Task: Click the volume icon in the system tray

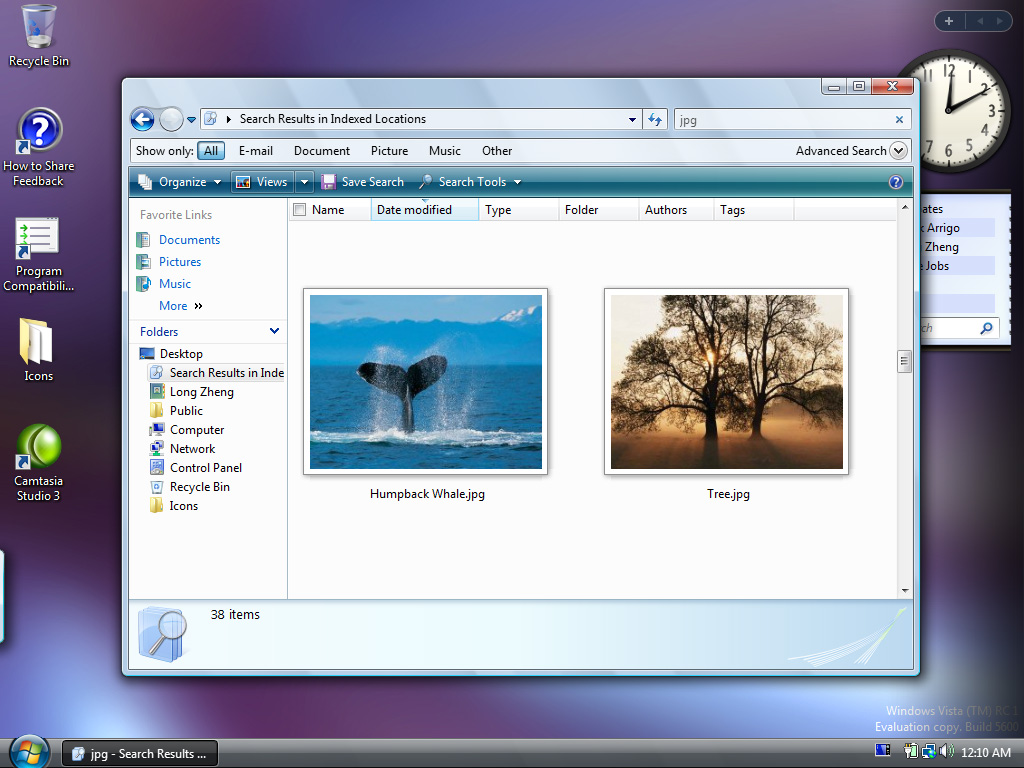Action: [944, 749]
